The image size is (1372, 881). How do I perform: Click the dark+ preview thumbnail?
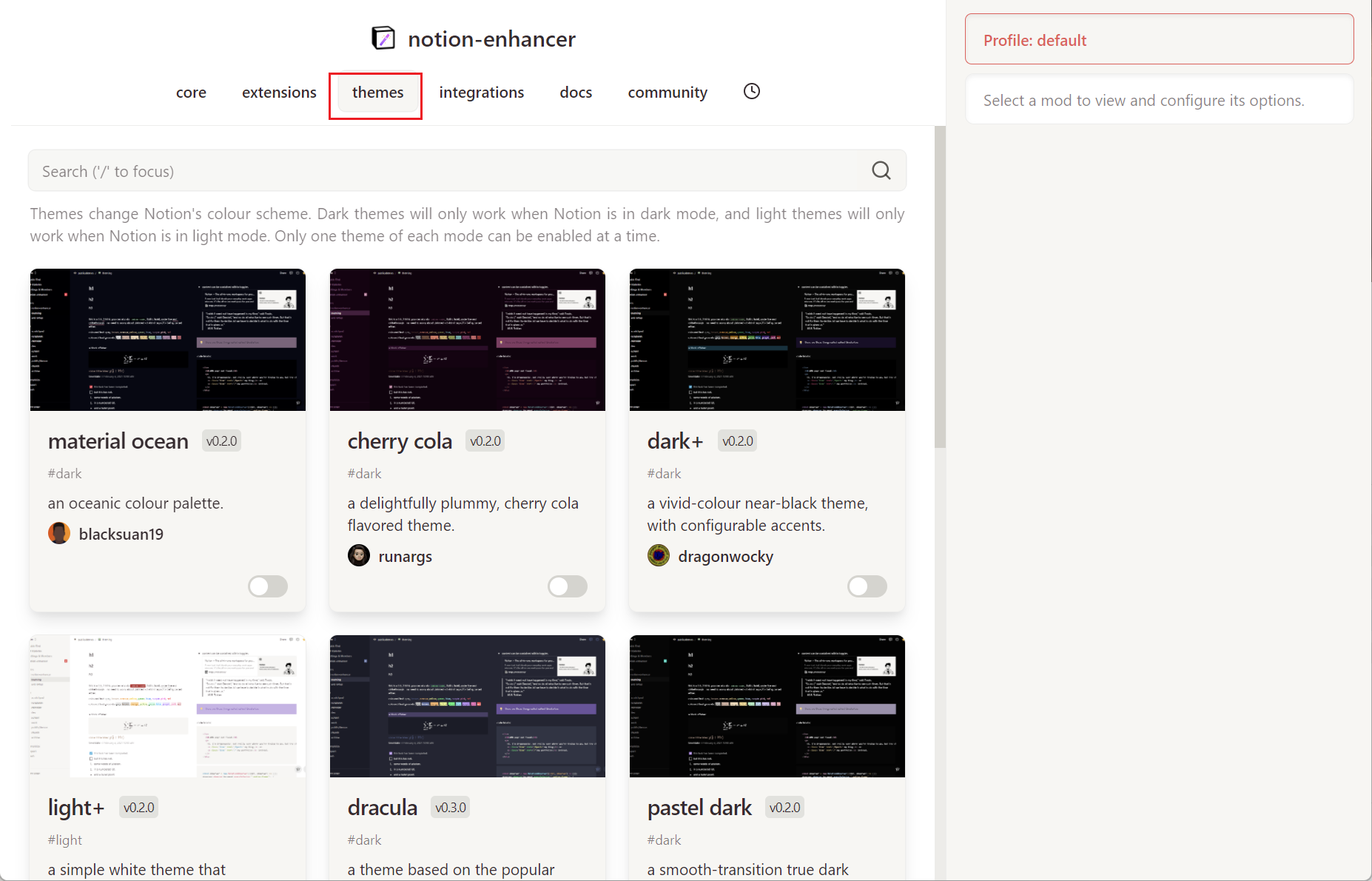[767, 340]
